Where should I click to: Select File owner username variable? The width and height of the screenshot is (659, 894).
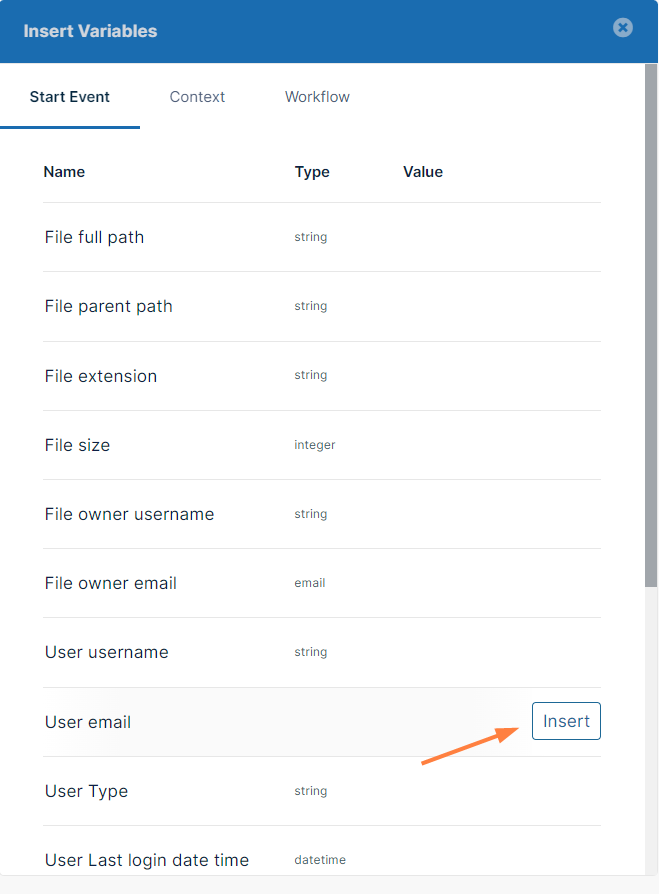pyautogui.click(x=130, y=514)
